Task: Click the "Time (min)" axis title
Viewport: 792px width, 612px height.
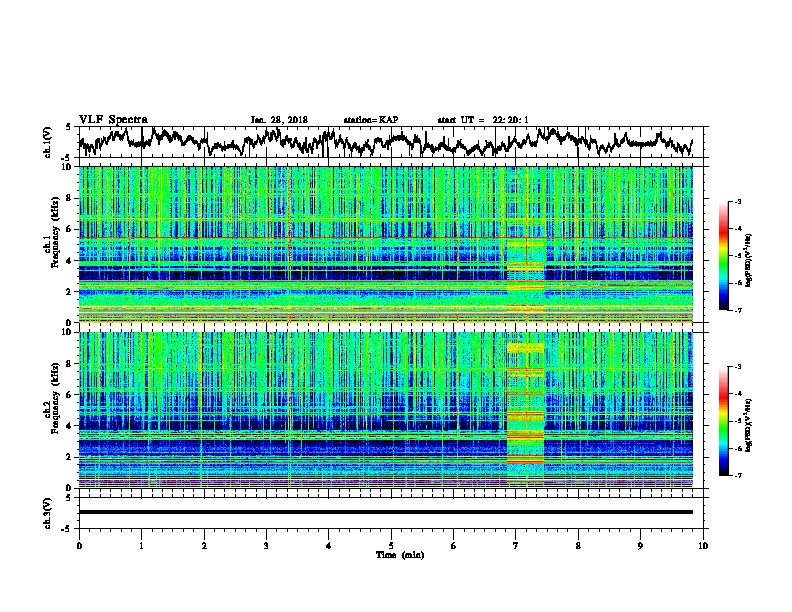Action: (400, 555)
